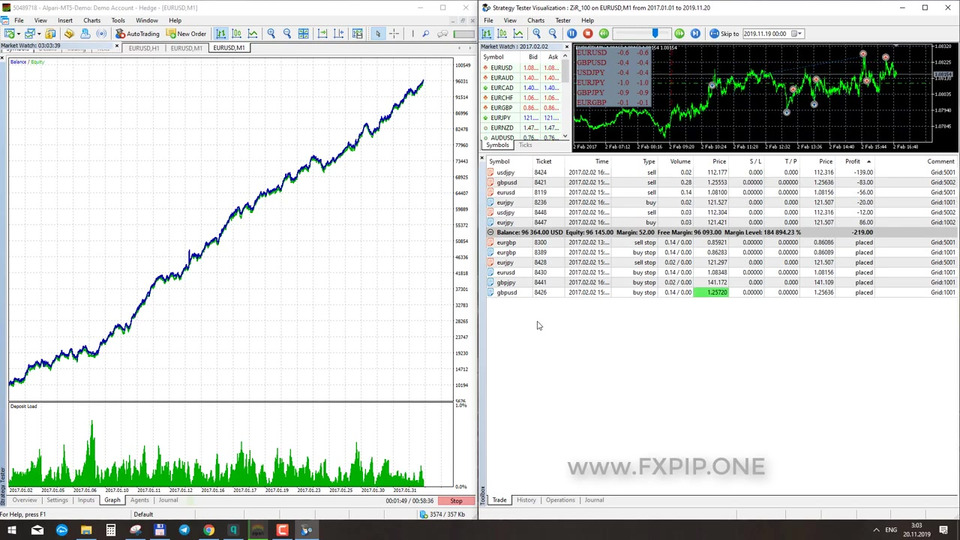Screen dimensions: 960x540
Task: Switch to Ticks tab in Market Watch
Action: coord(525,145)
